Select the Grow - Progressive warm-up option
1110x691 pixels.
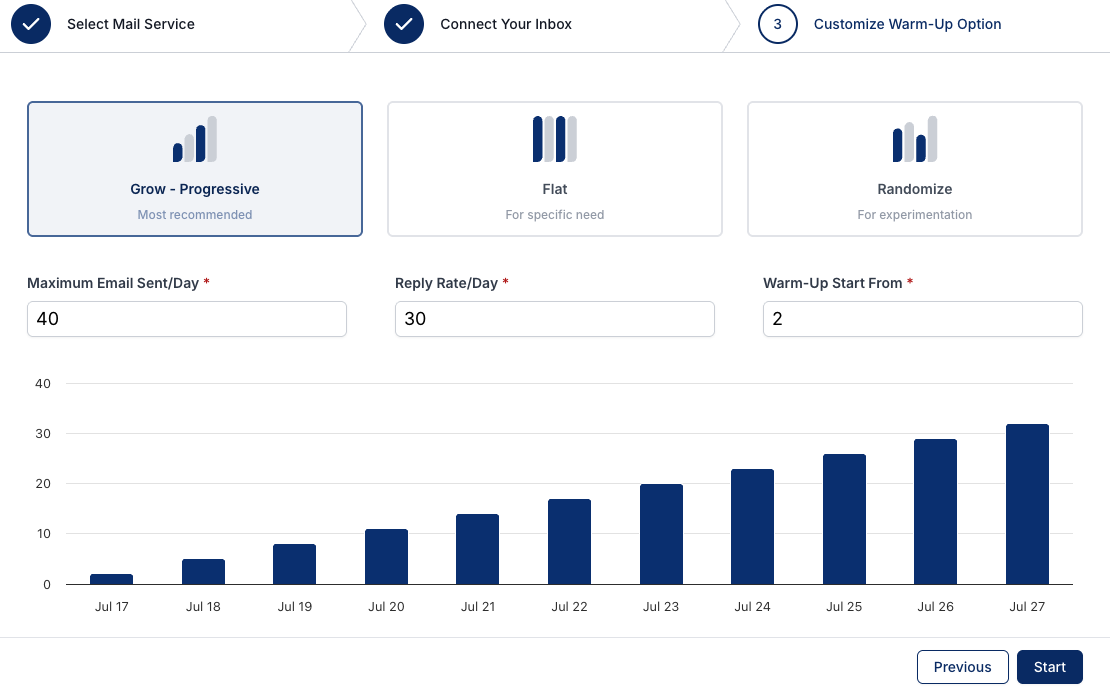tap(195, 169)
